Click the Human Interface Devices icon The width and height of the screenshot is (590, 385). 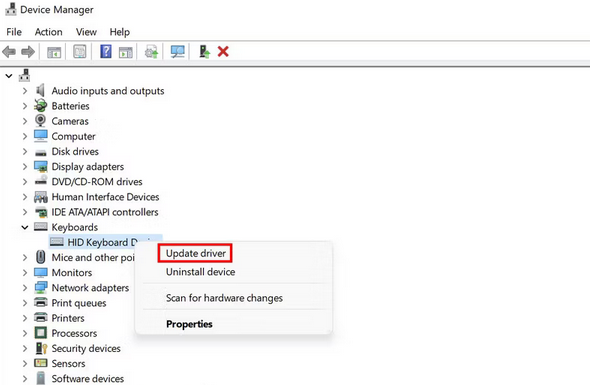tap(41, 197)
